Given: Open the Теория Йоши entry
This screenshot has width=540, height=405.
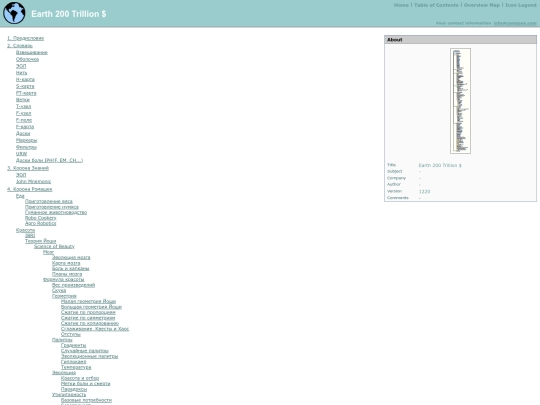Looking at the screenshot, I should (40, 241).
